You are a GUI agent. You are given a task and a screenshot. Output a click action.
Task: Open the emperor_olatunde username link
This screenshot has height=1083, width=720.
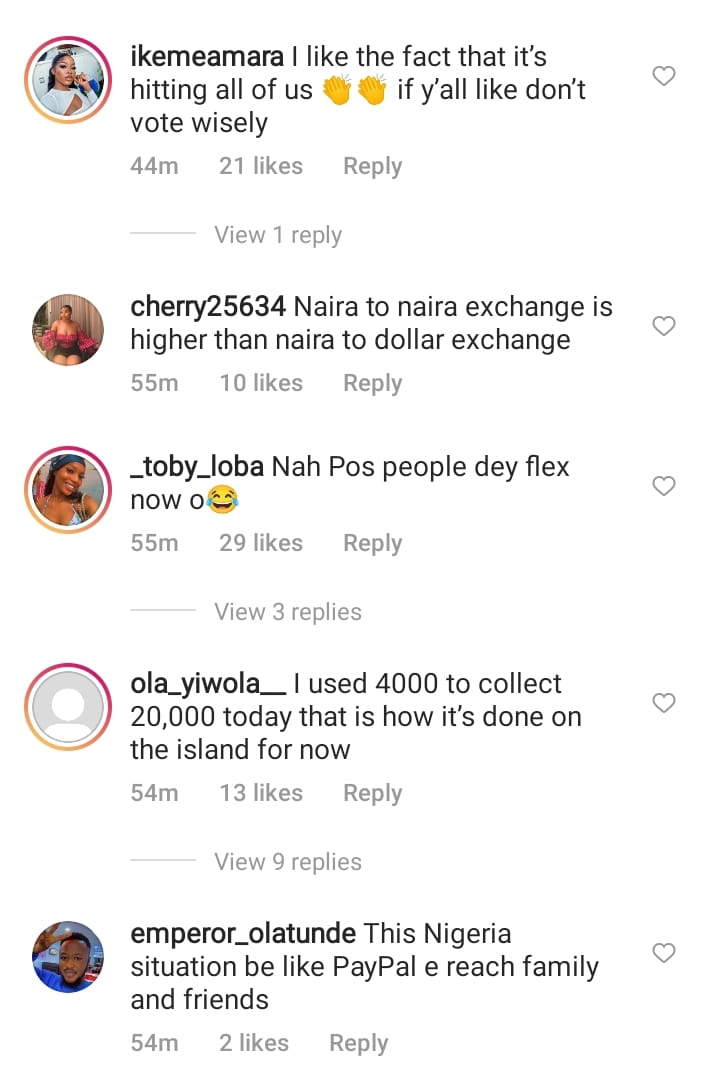(x=243, y=934)
